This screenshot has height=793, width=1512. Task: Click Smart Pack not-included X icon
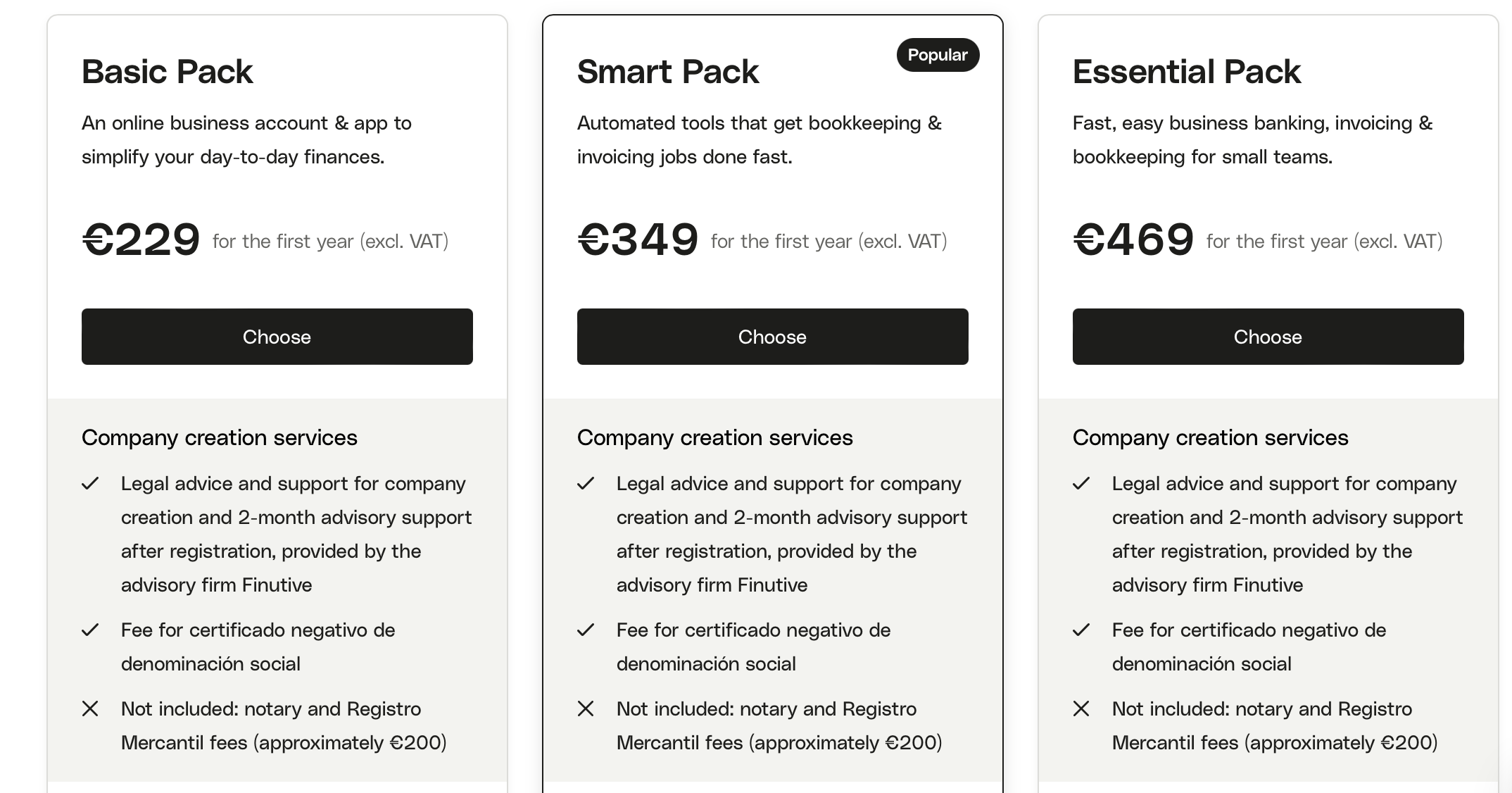click(x=586, y=708)
